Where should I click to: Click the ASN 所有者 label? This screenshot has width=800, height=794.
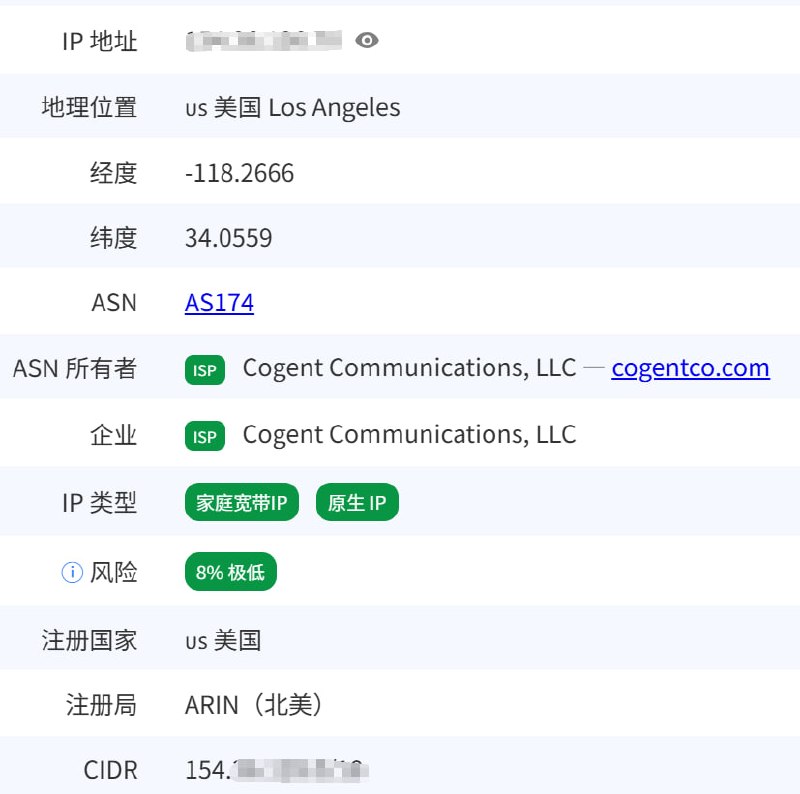coord(75,369)
